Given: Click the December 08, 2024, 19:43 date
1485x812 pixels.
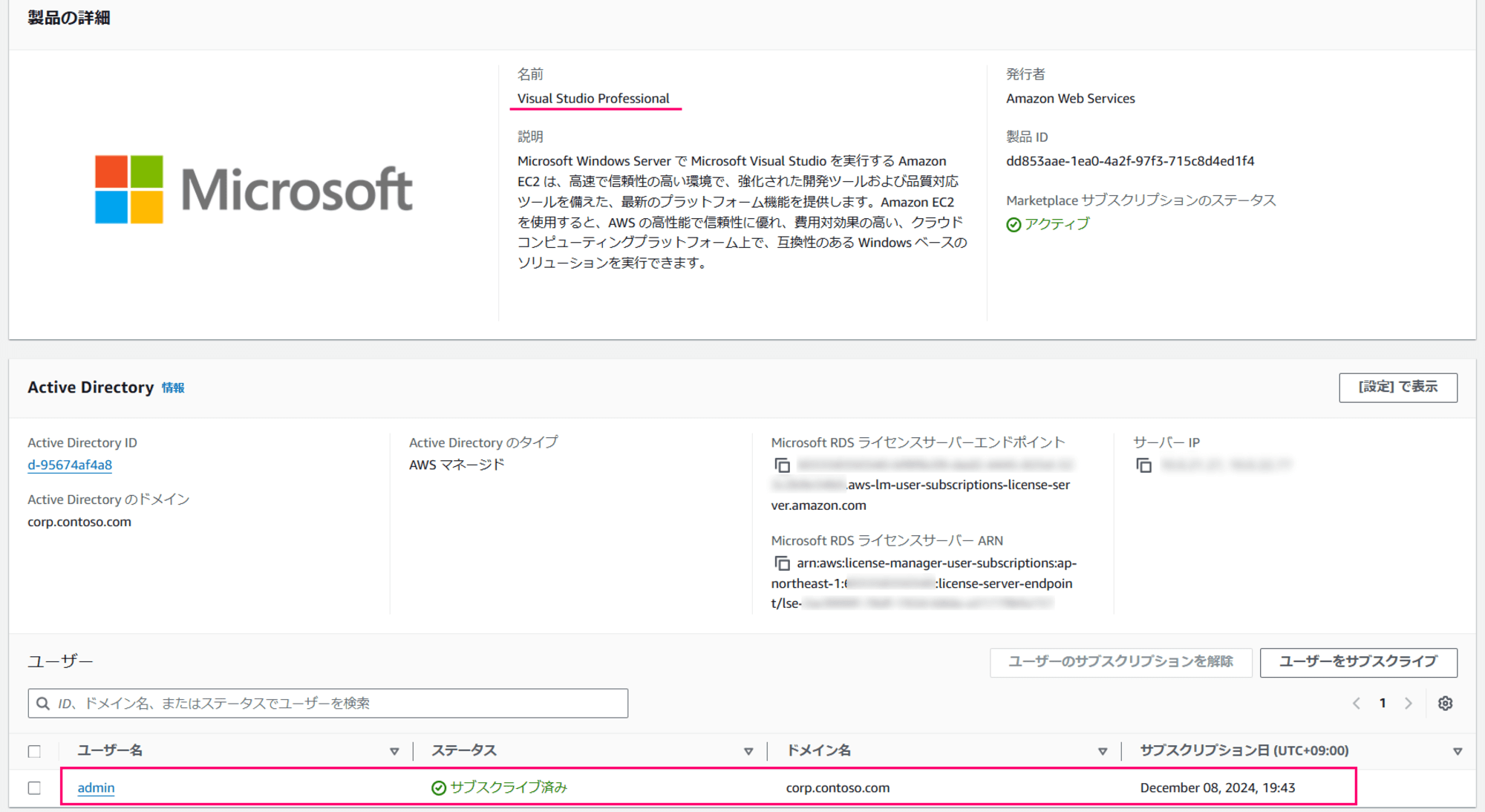Looking at the screenshot, I should click(1218, 788).
